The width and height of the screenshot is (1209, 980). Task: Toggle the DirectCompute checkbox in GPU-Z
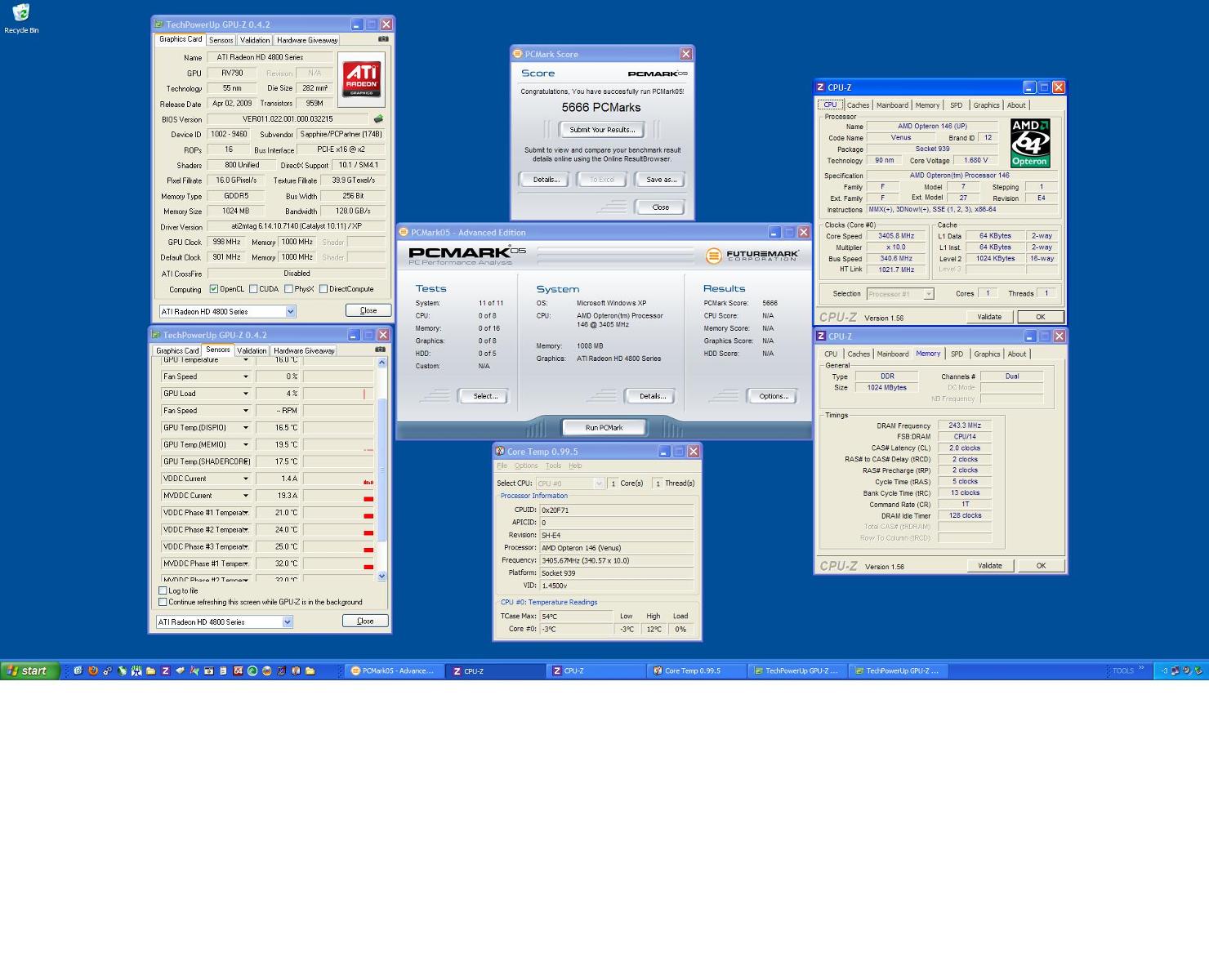pos(323,289)
